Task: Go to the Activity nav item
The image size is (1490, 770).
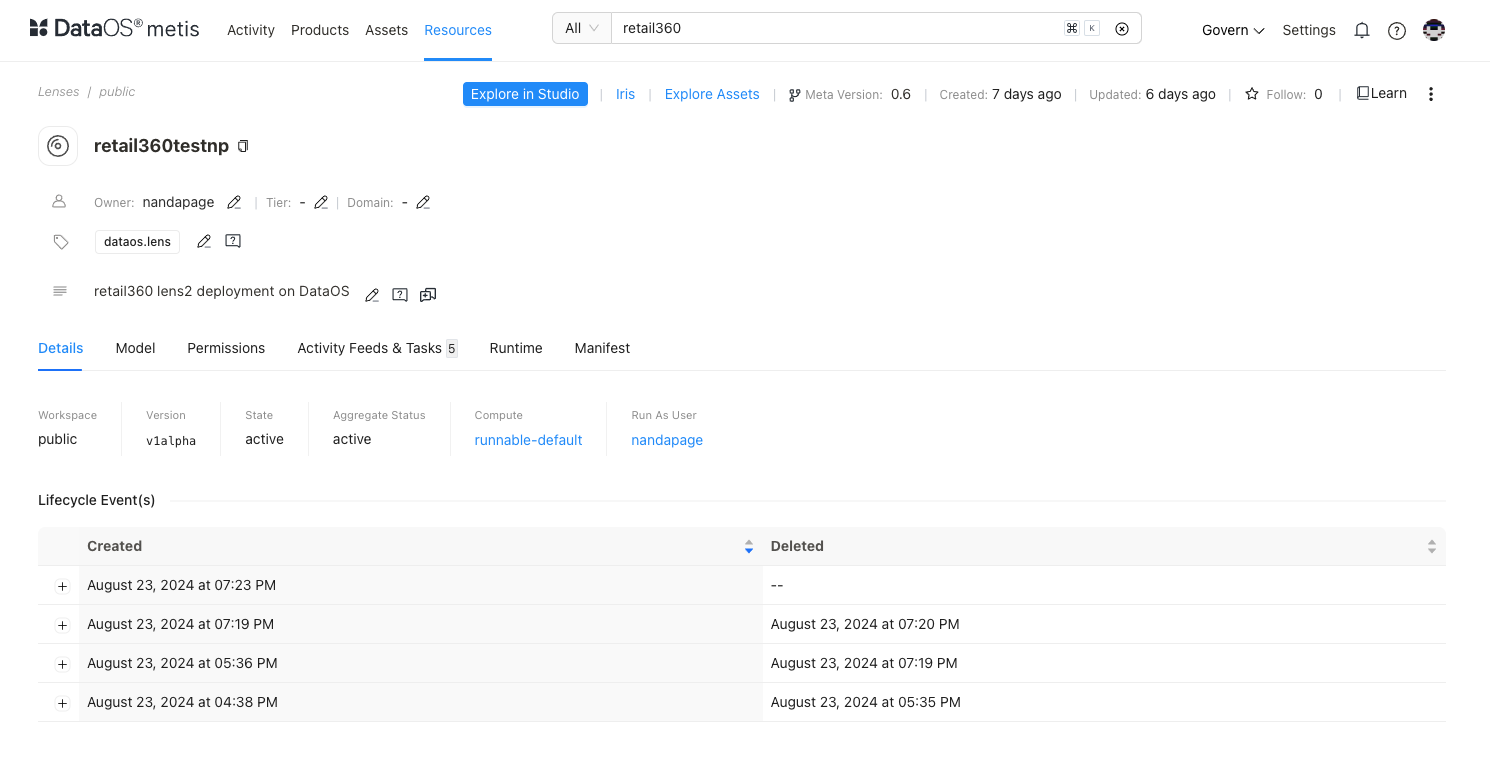Action: [x=251, y=30]
